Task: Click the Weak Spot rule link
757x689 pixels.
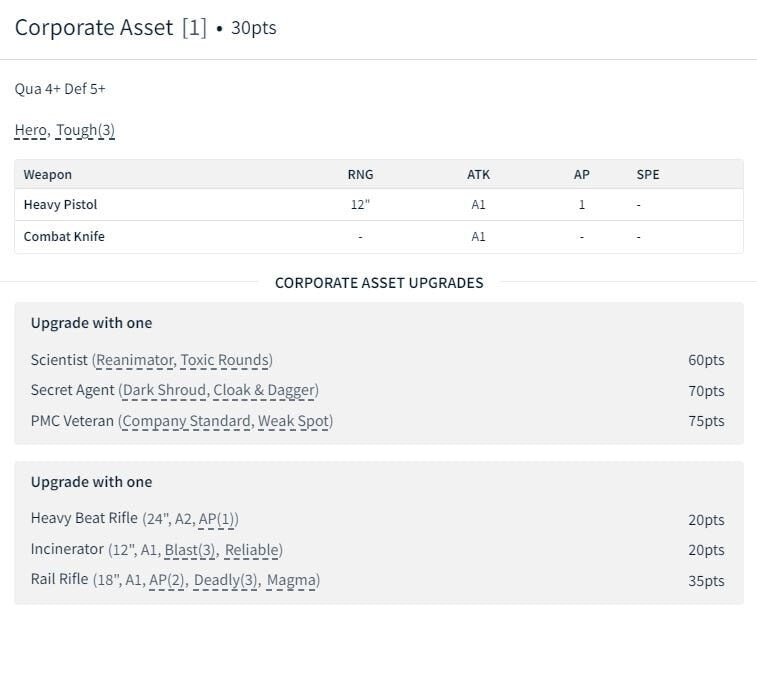Action: [293, 421]
